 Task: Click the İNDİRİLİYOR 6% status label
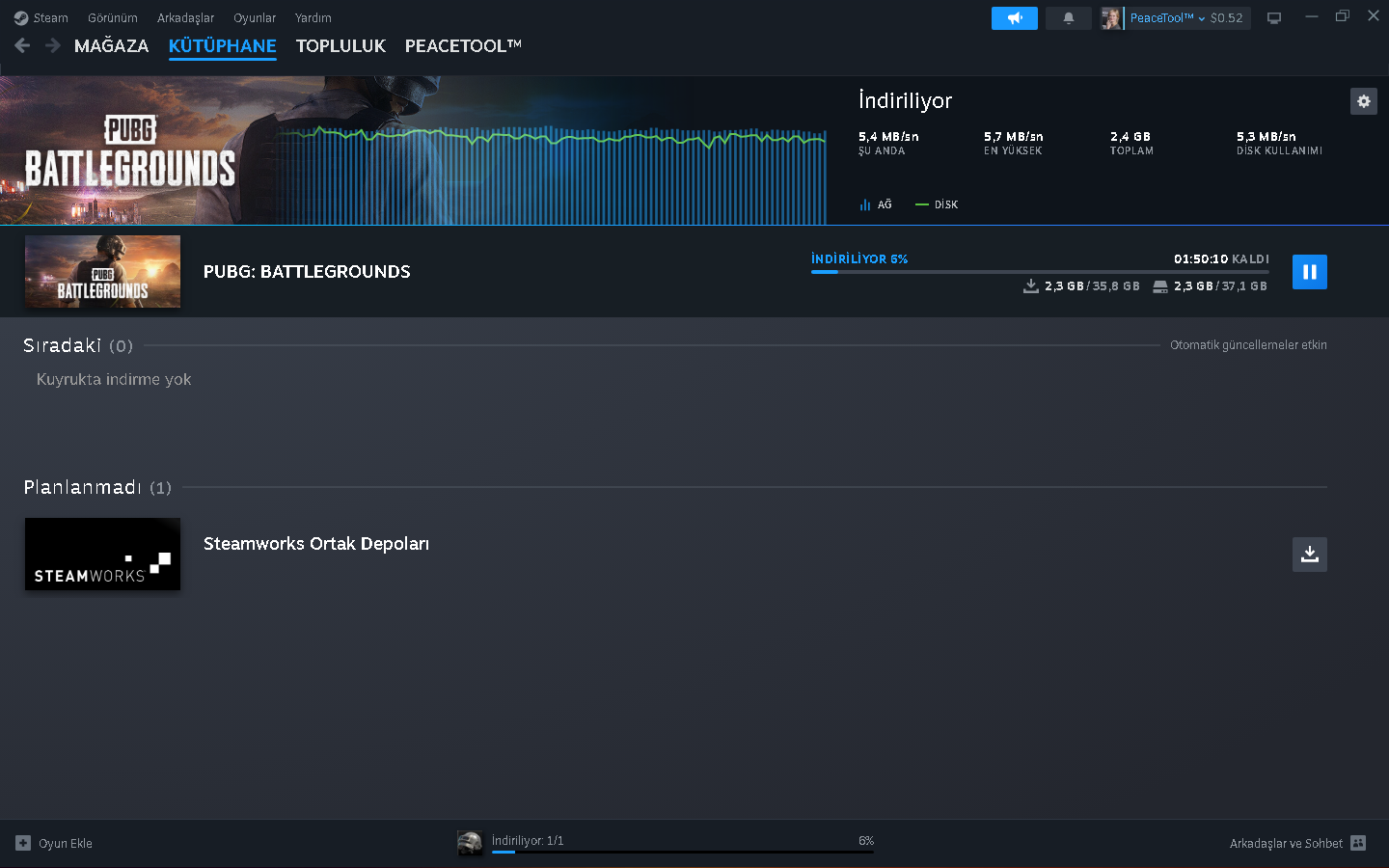point(859,258)
